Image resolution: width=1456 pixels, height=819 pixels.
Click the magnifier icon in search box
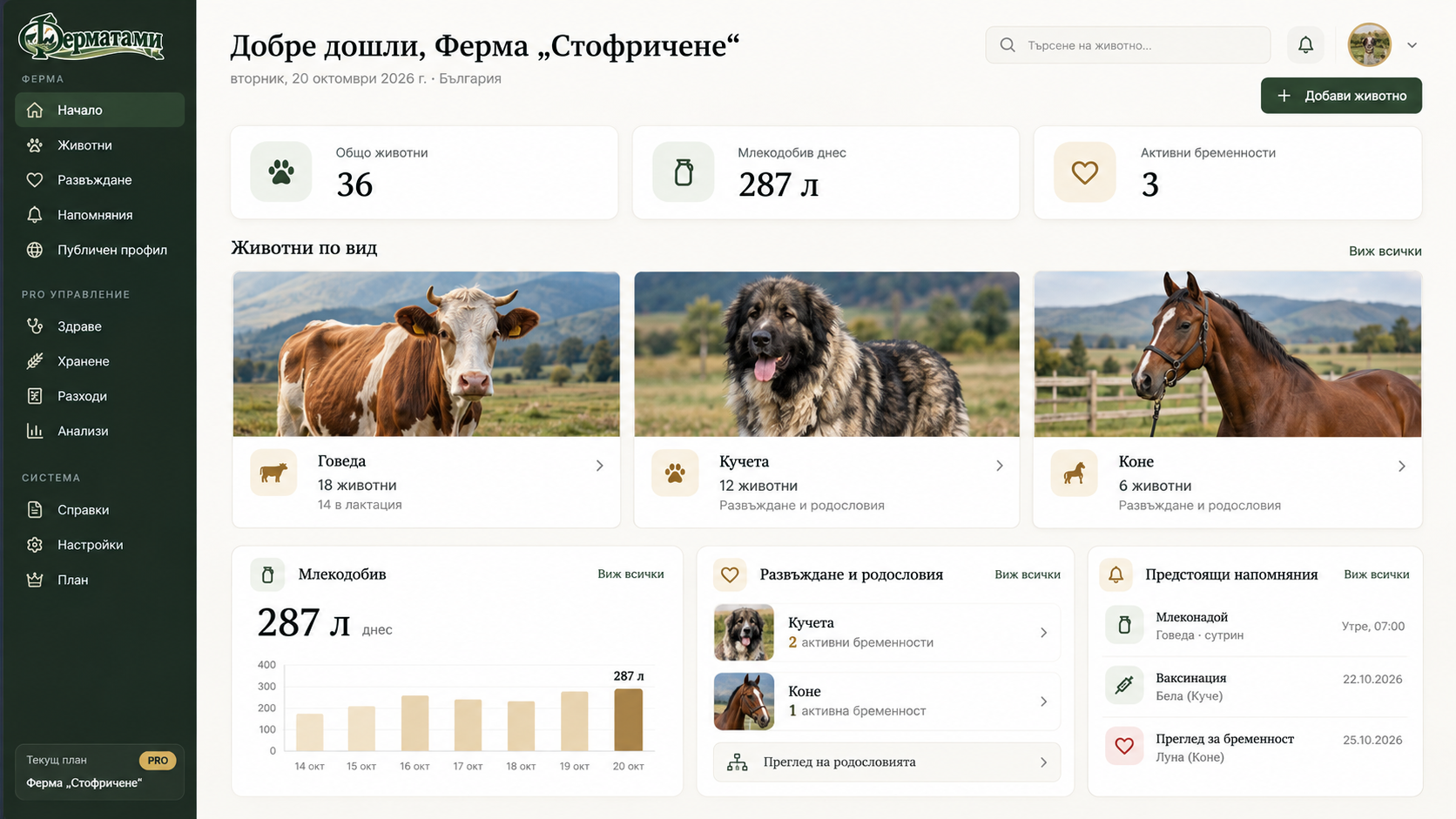point(1008,45)
